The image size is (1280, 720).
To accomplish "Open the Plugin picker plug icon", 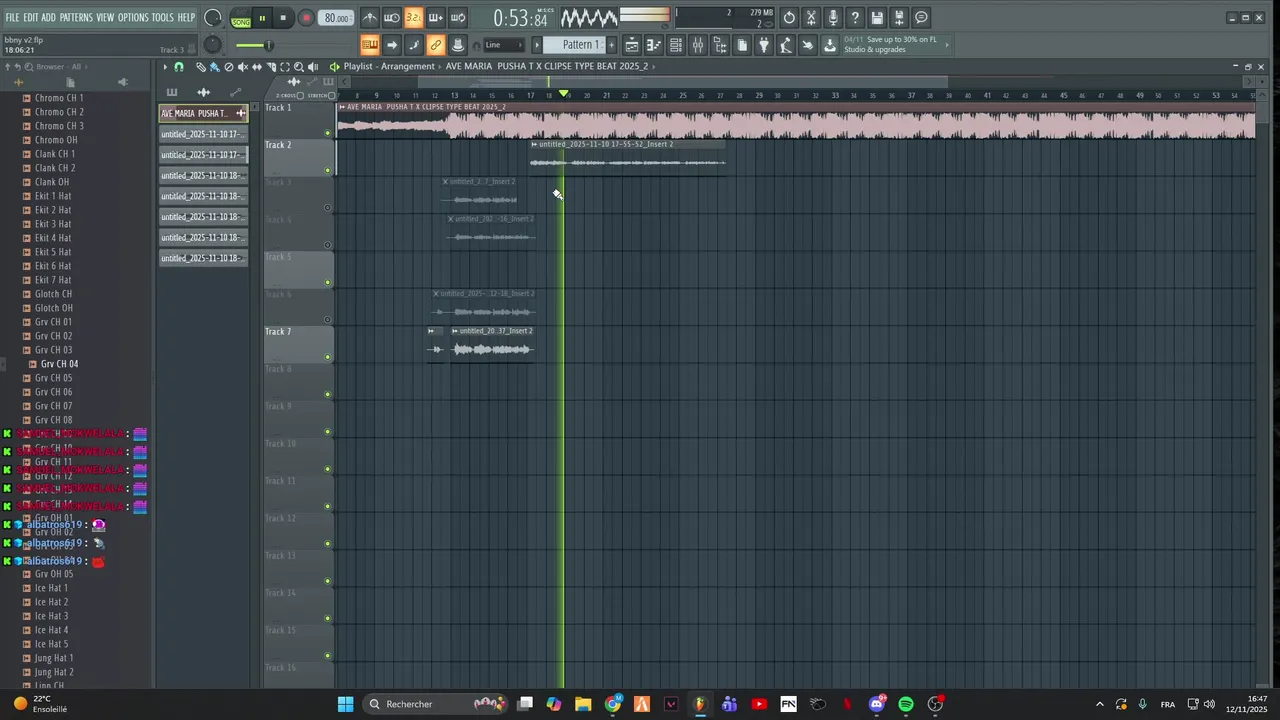I will click(765, 45).
